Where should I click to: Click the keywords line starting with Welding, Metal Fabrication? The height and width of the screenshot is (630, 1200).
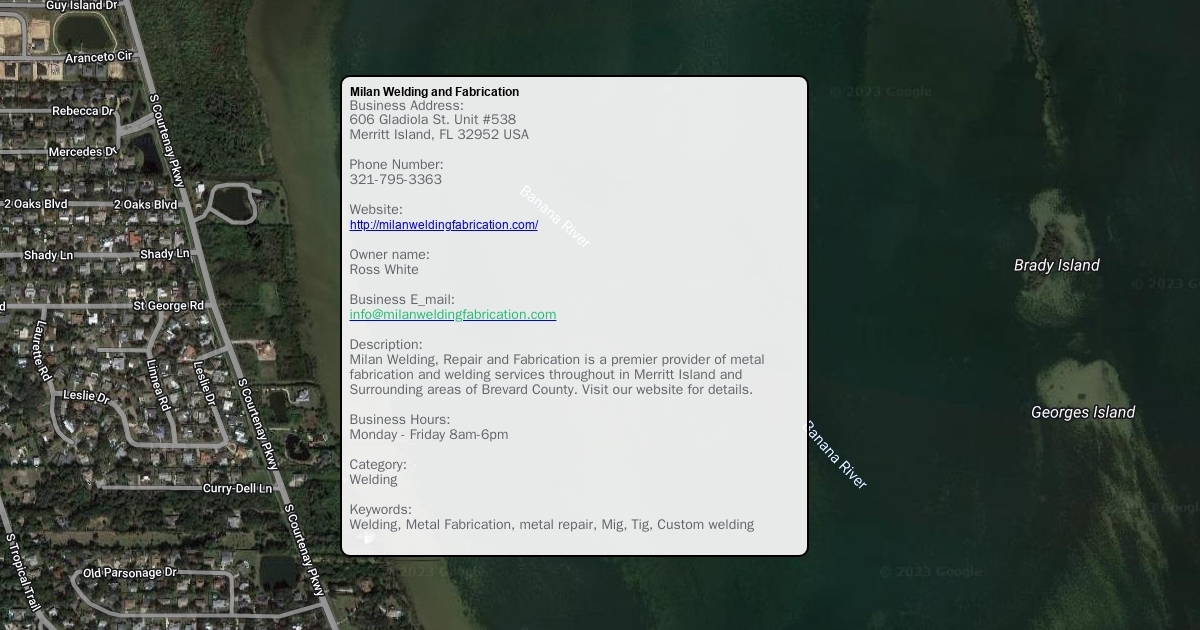[551, 525]
